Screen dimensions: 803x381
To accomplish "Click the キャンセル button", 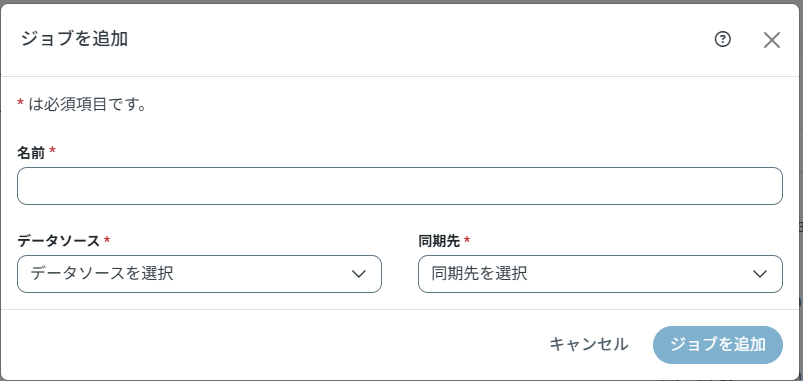I will (589, 345).
